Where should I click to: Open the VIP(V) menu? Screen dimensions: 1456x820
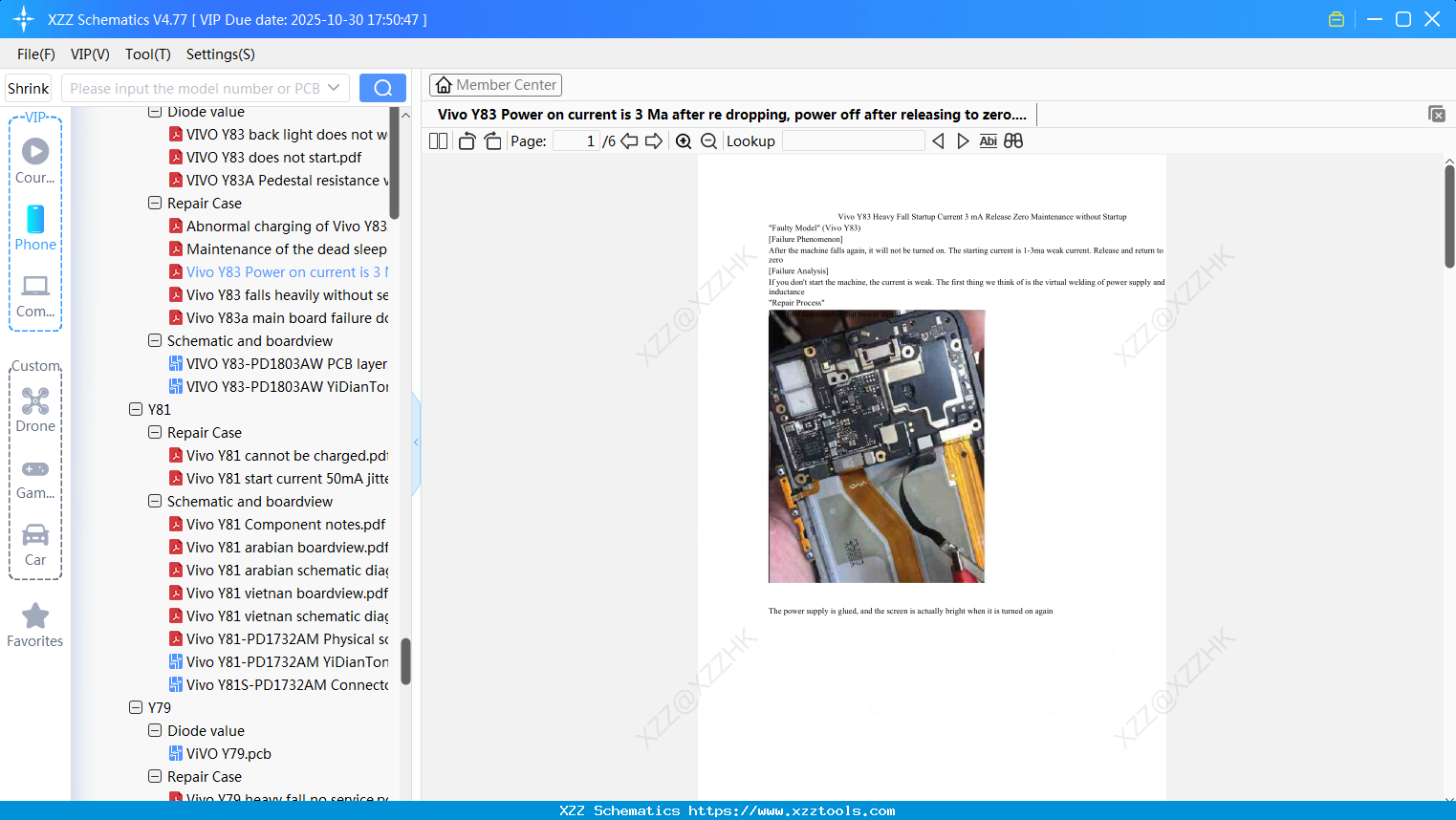(90, 54)
